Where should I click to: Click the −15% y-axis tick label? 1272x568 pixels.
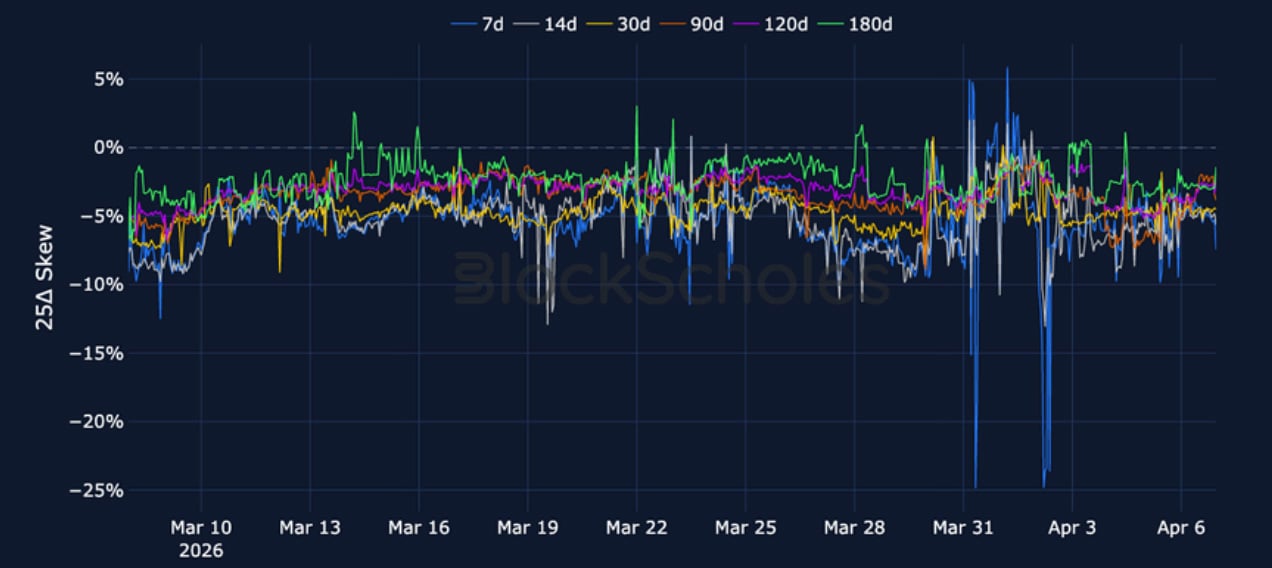pyautogui.click(x=93, y=353)
